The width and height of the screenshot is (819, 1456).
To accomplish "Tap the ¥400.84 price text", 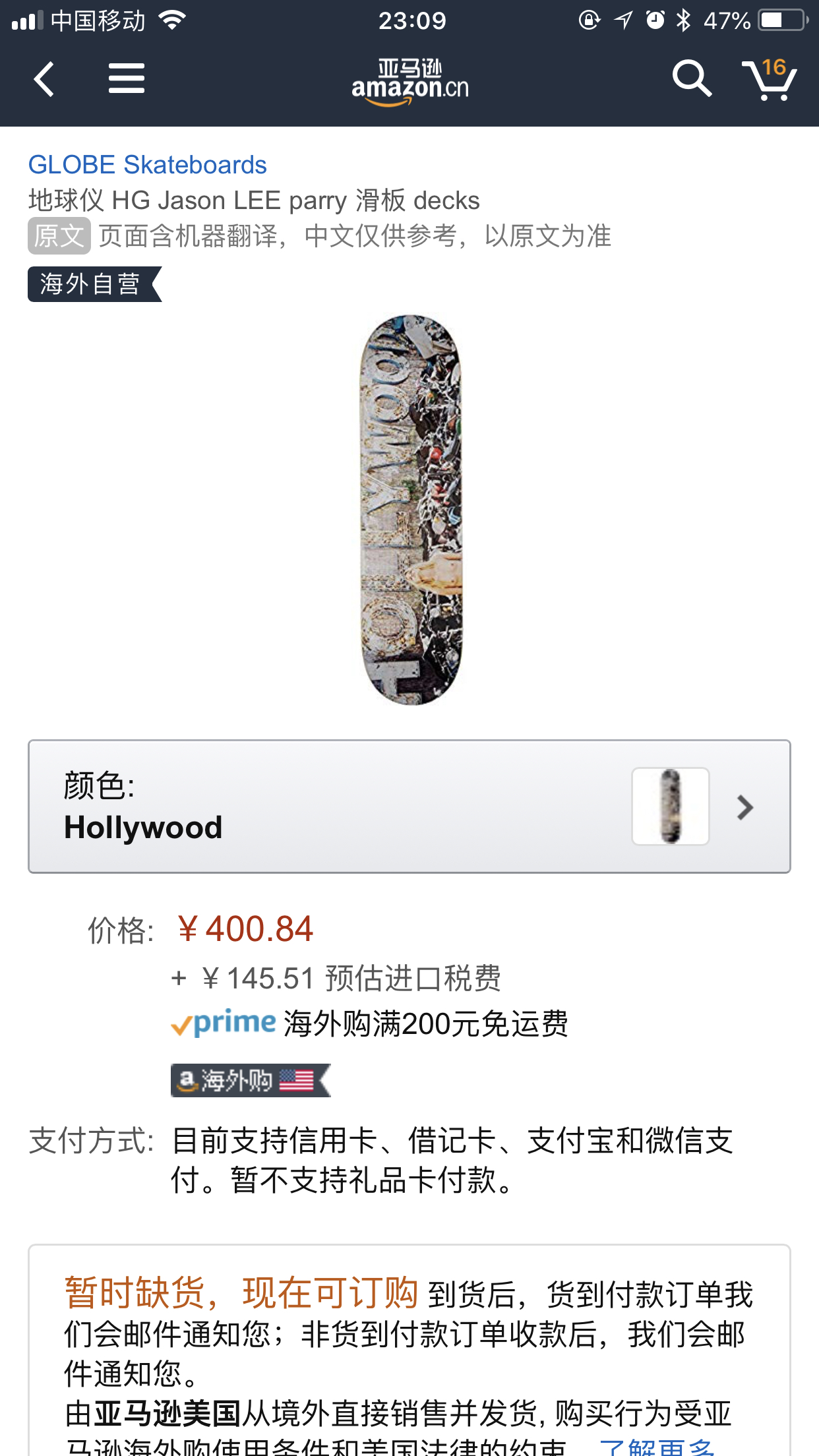I will (245, 929).
